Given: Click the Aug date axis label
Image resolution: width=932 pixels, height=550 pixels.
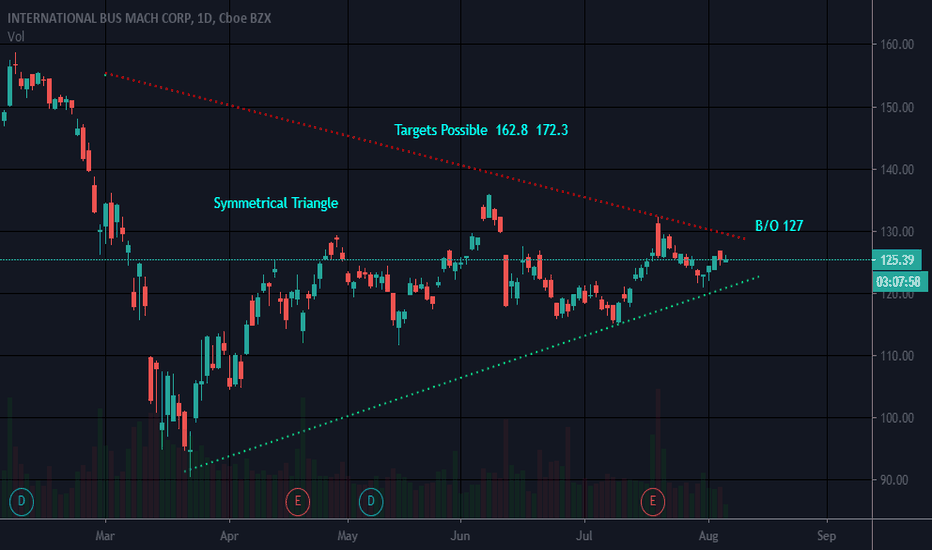Looking at the screenshot, I should (709, 536).
